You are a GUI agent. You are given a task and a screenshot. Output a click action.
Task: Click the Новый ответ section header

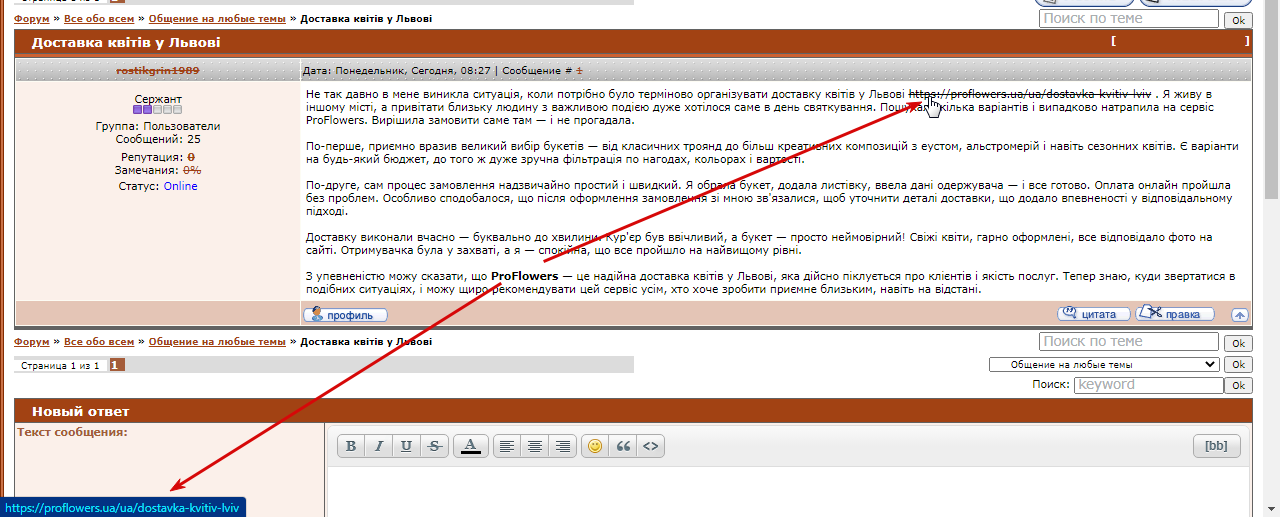[x=634, y=411]
